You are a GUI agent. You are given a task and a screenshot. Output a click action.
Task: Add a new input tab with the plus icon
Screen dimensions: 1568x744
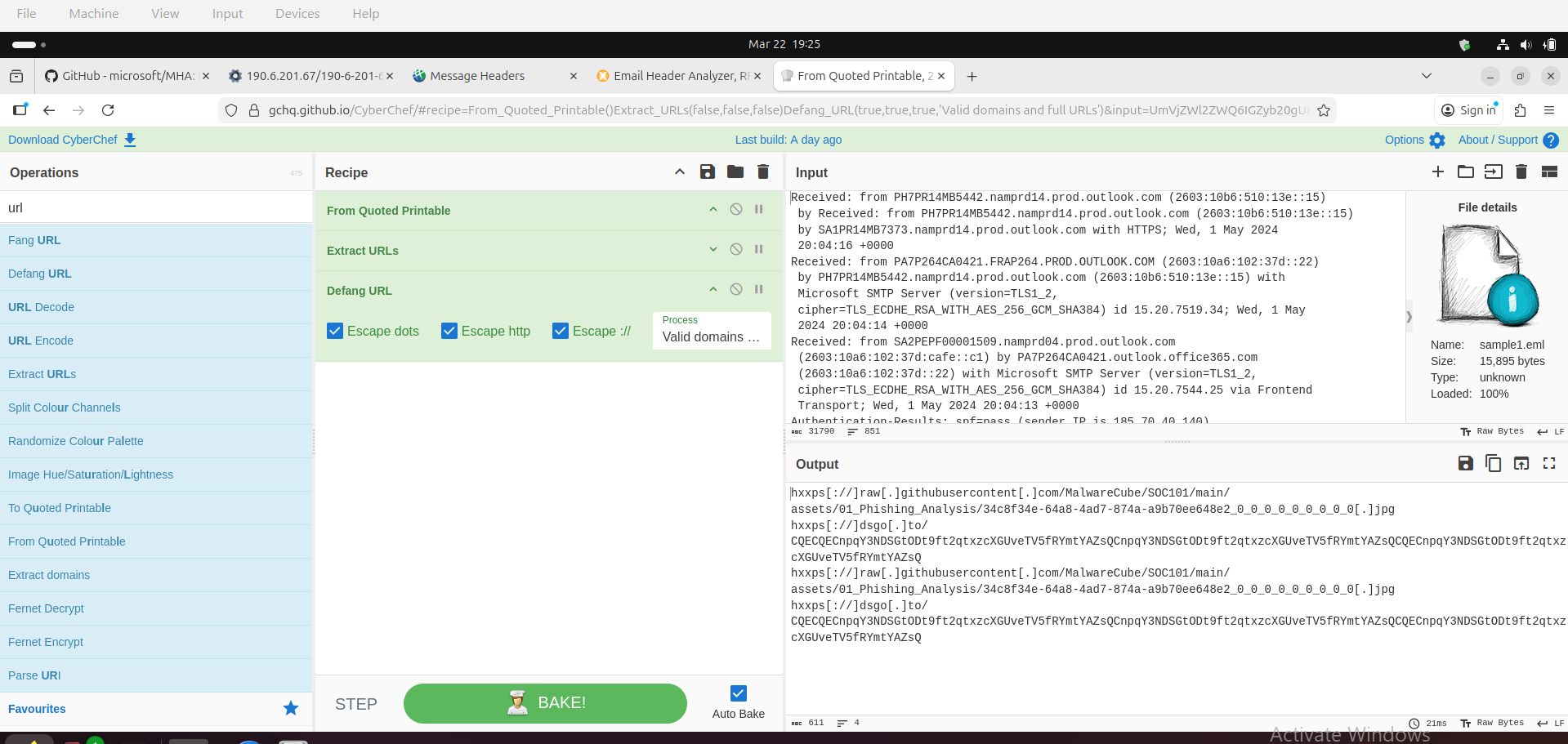(x=1438, y=172)
